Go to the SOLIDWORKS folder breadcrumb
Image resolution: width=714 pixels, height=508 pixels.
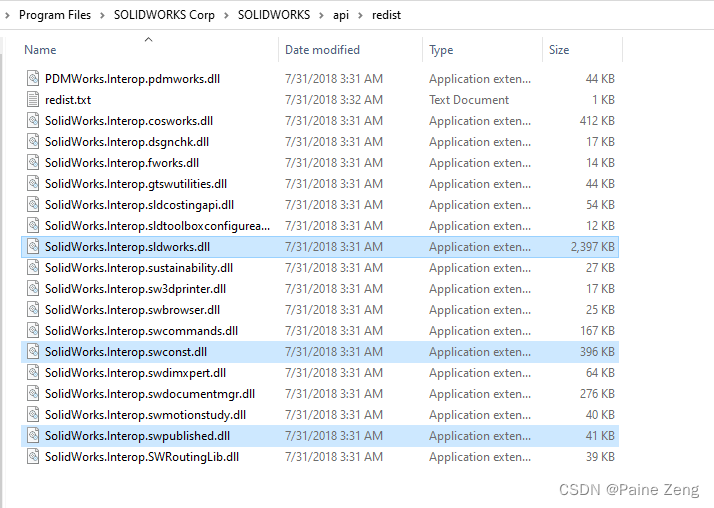pos(274,15)
